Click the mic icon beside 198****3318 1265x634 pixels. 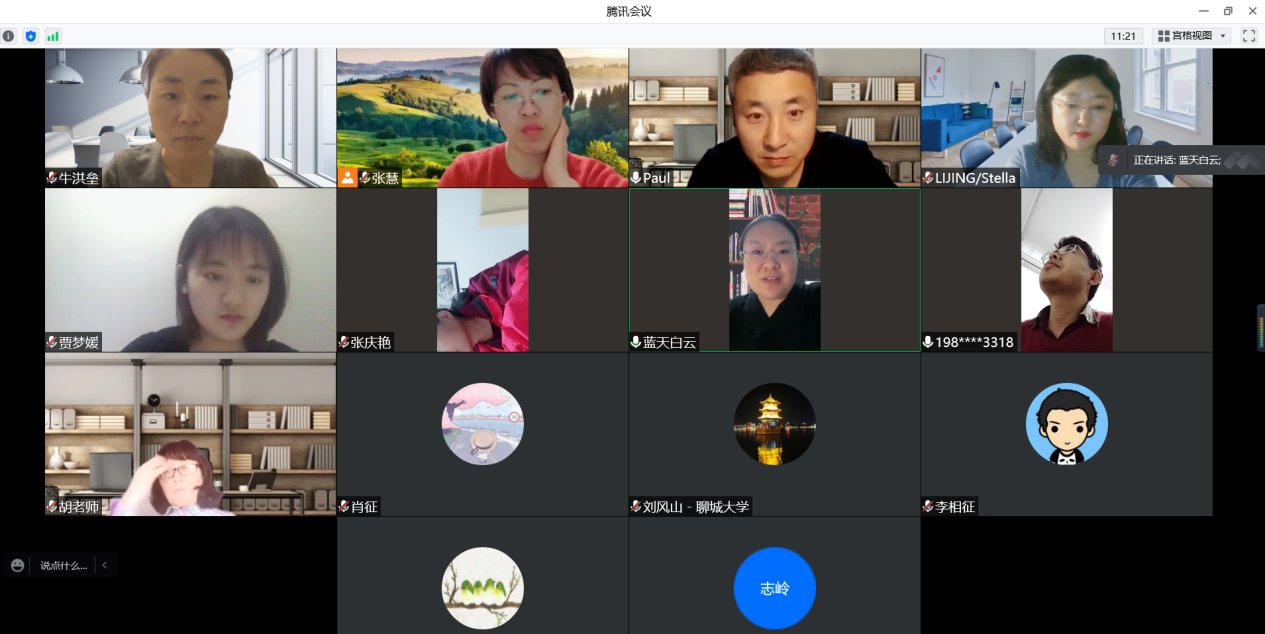click(x=928, y=342)
